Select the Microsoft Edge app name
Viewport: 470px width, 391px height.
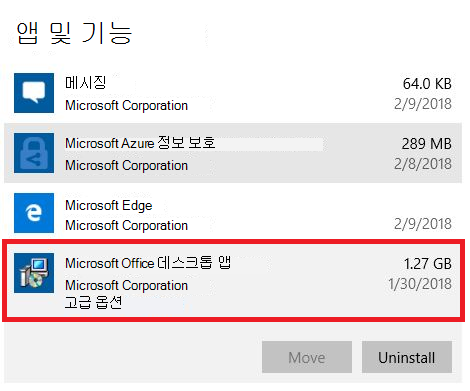click(x=109, y=205)
